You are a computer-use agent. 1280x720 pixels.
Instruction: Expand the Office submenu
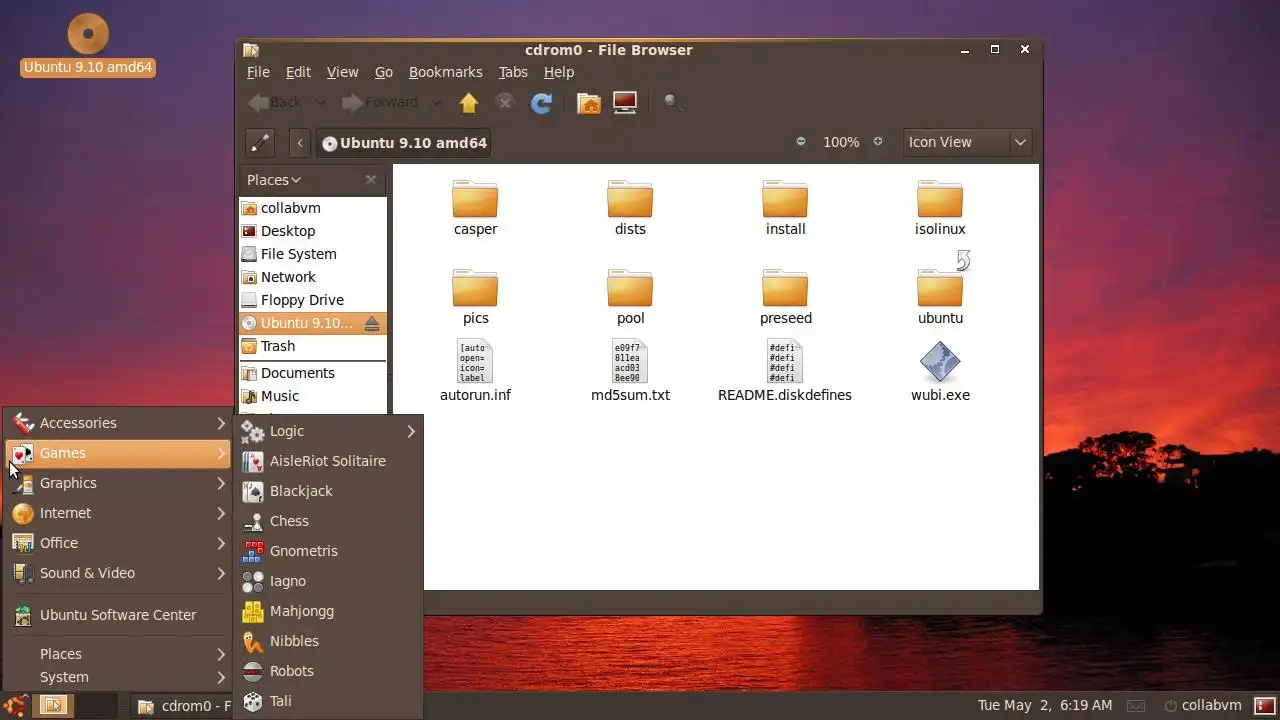118,543
